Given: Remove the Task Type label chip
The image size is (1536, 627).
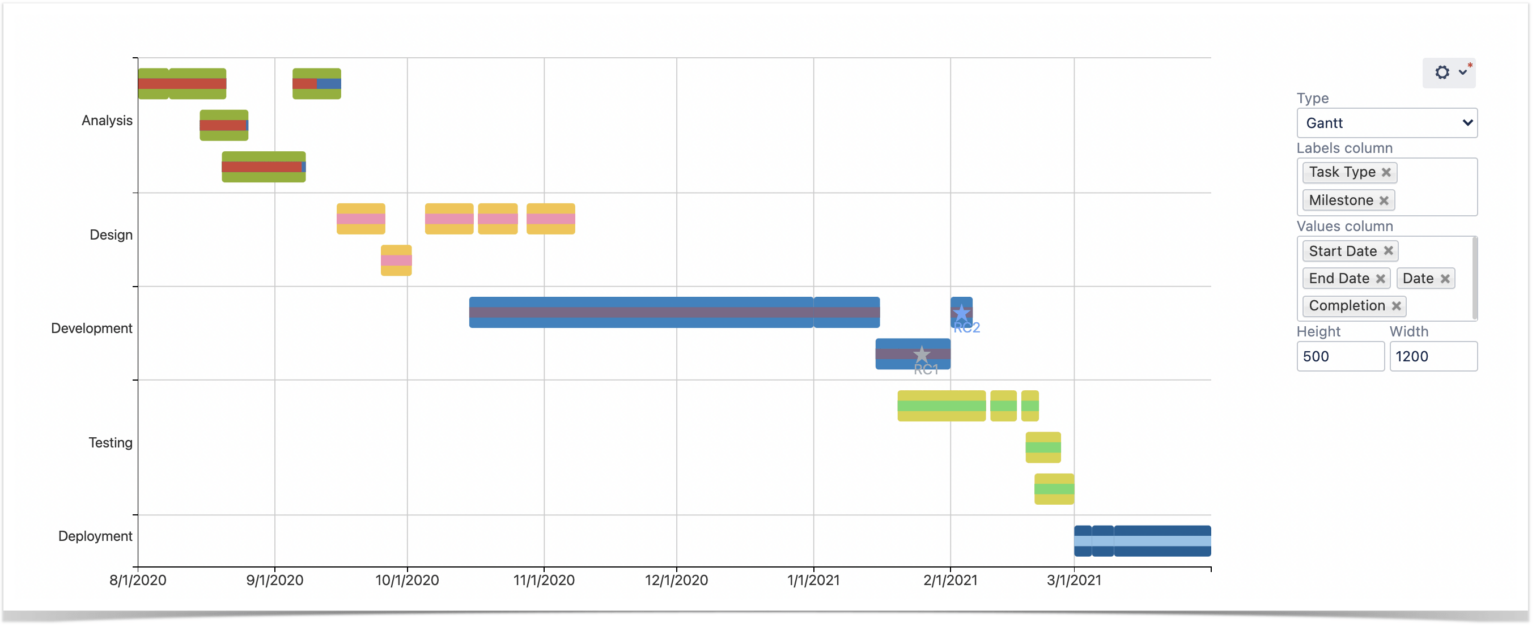Looking at the screenshot, I should pos(1386,171).
